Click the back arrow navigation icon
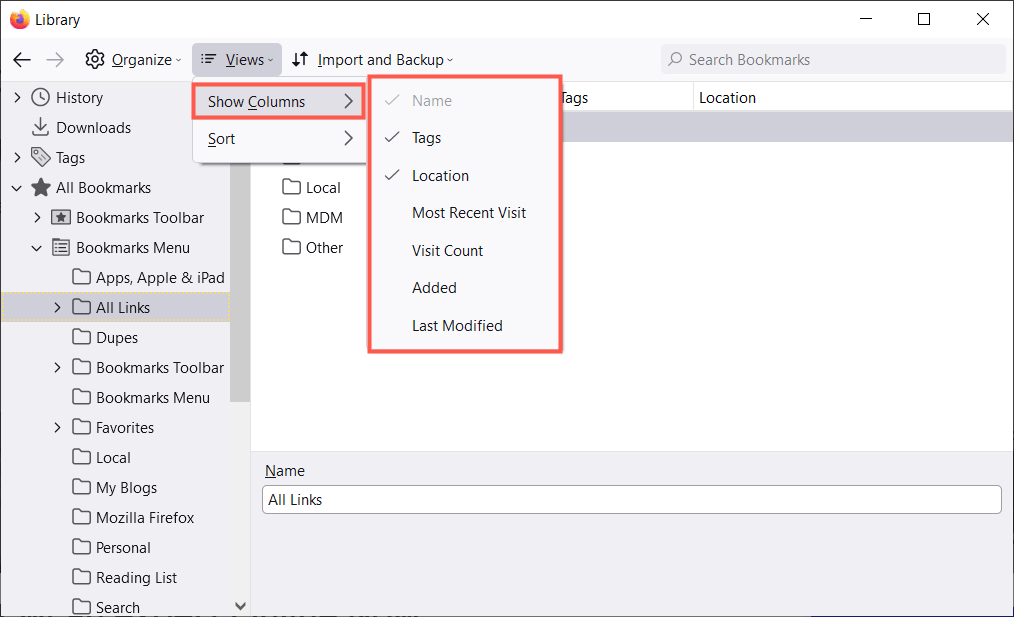The height and width of the screenshot is (617, 1014). point(22,60)
